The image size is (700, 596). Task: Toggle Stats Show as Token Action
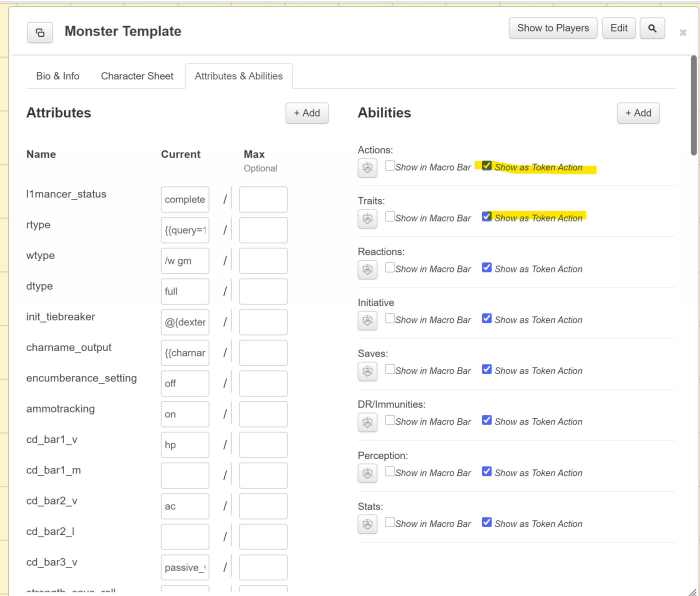[487, 523]
